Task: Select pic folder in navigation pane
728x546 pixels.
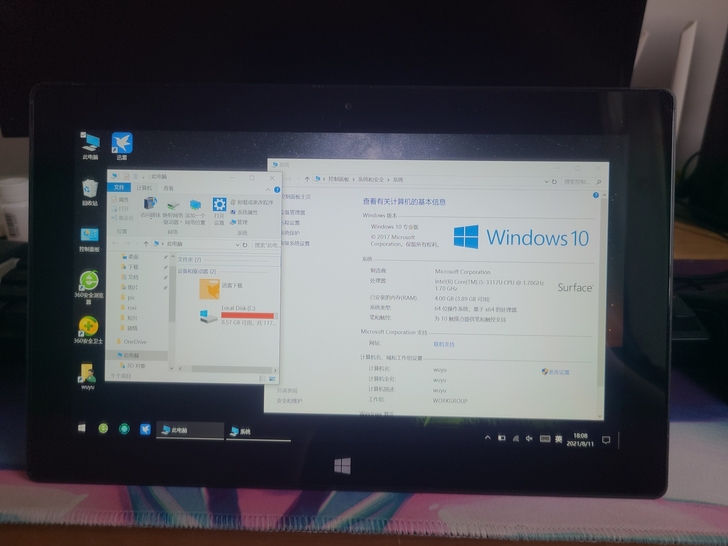Action: 129,298
